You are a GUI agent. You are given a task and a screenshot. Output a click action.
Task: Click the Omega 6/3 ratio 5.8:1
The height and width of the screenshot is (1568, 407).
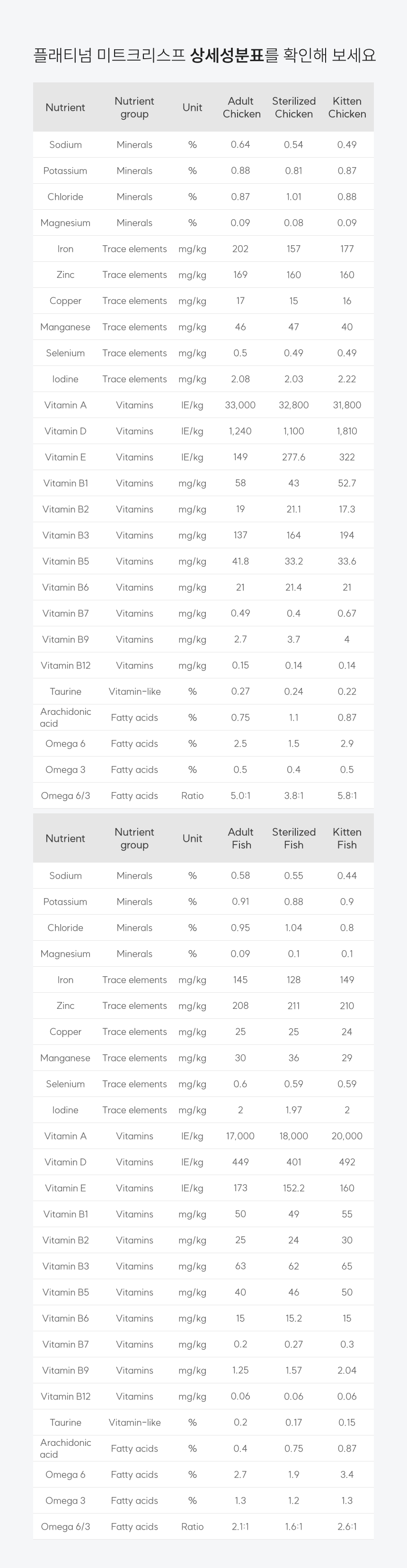[x=347, y=795]
